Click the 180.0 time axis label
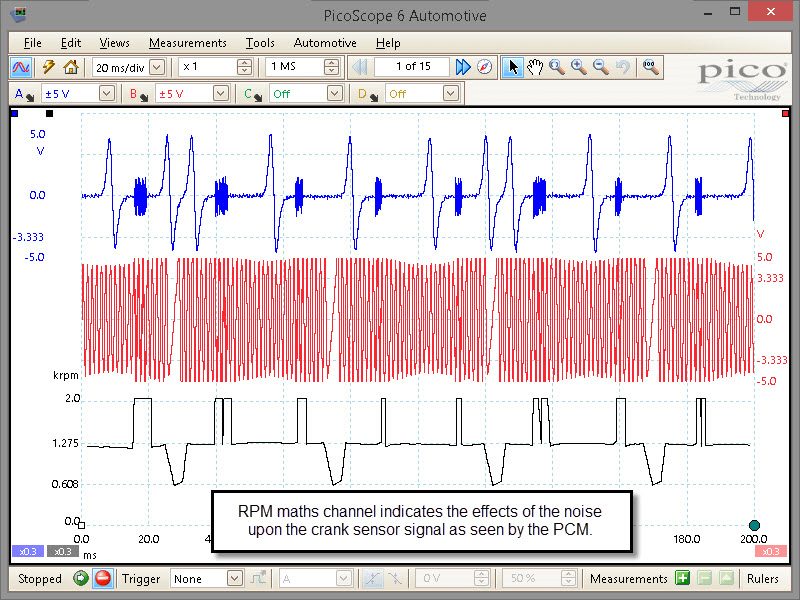 pos(686,539)
